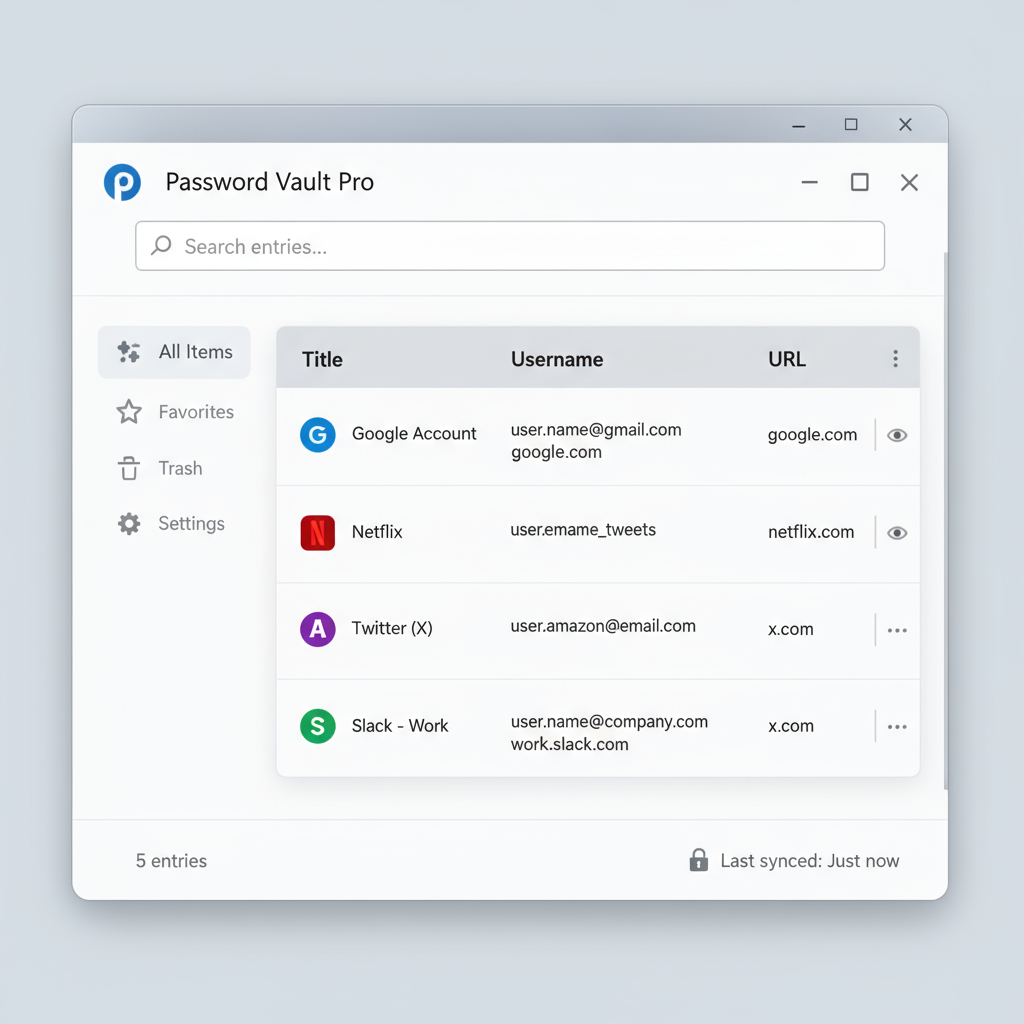Select the Netflix entry title

pyautogui.click(x=377, y=532)
